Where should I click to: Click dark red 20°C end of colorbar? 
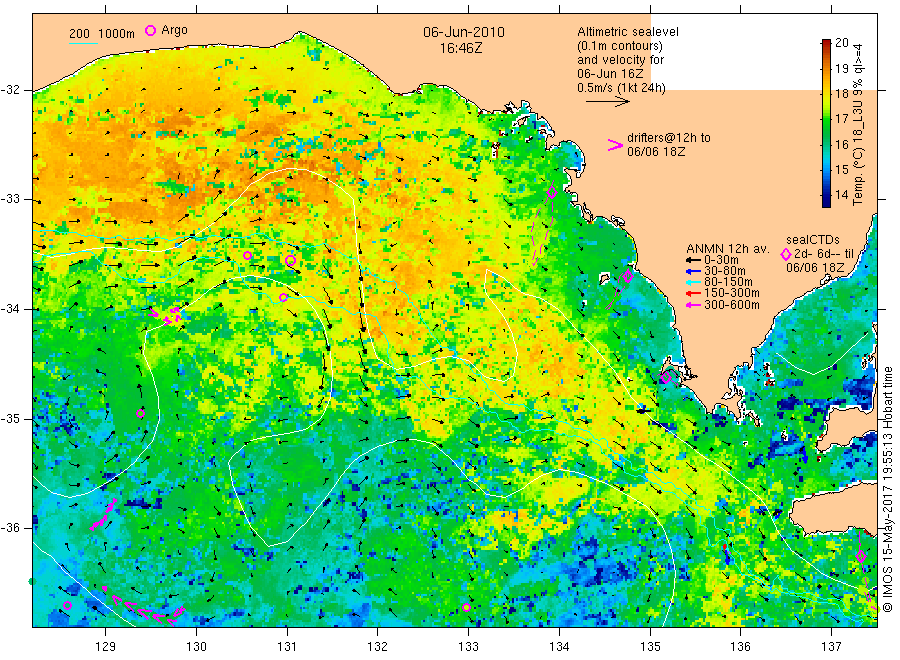(826, 44)
